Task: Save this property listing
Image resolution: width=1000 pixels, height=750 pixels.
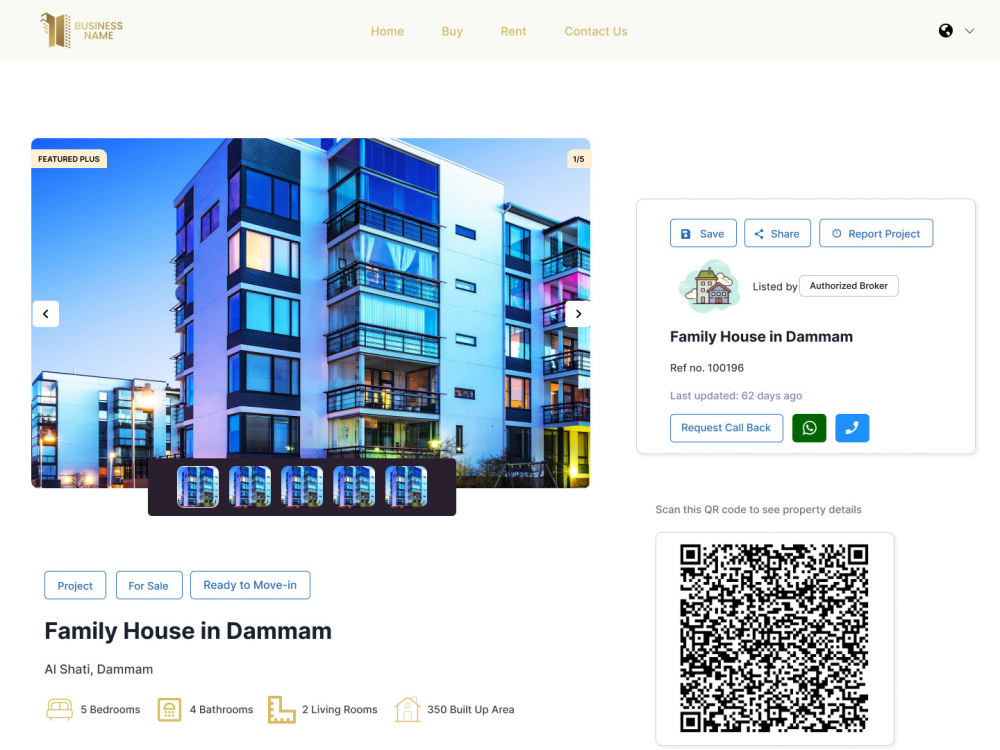Action: (703, 233)
